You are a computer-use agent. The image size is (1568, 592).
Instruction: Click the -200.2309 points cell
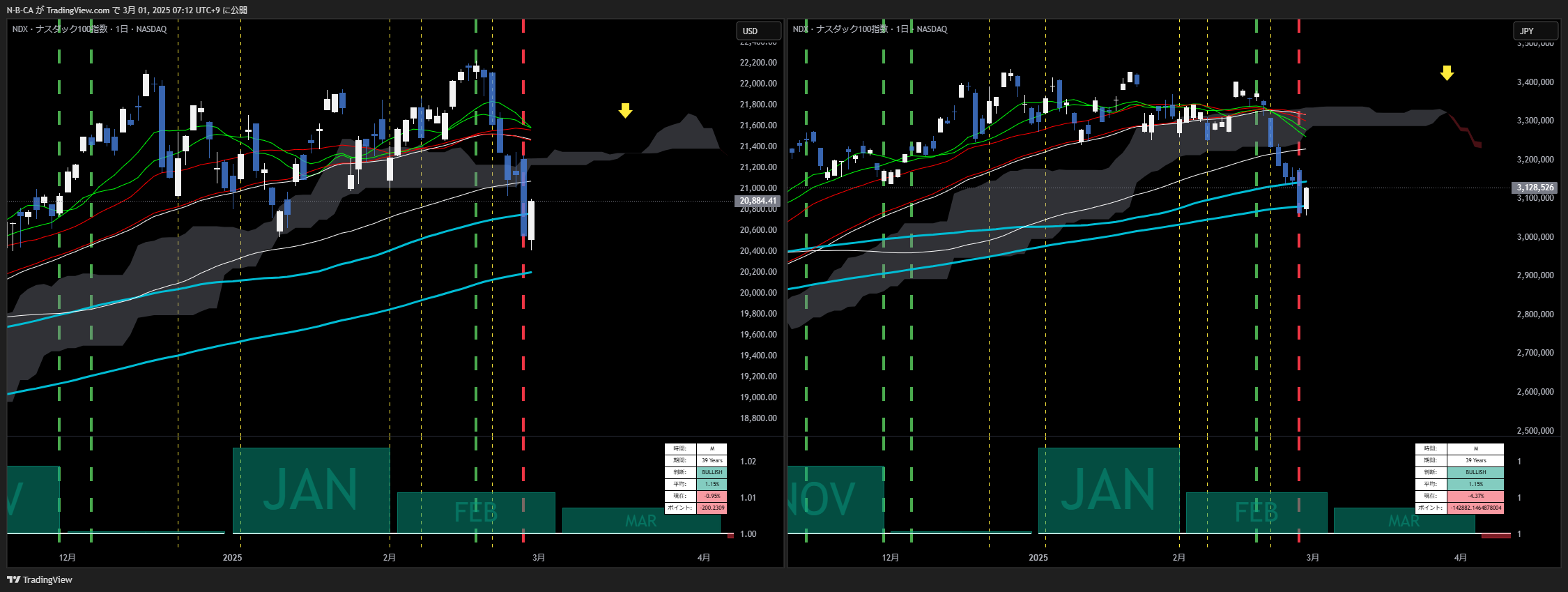(x=712, y=508)
